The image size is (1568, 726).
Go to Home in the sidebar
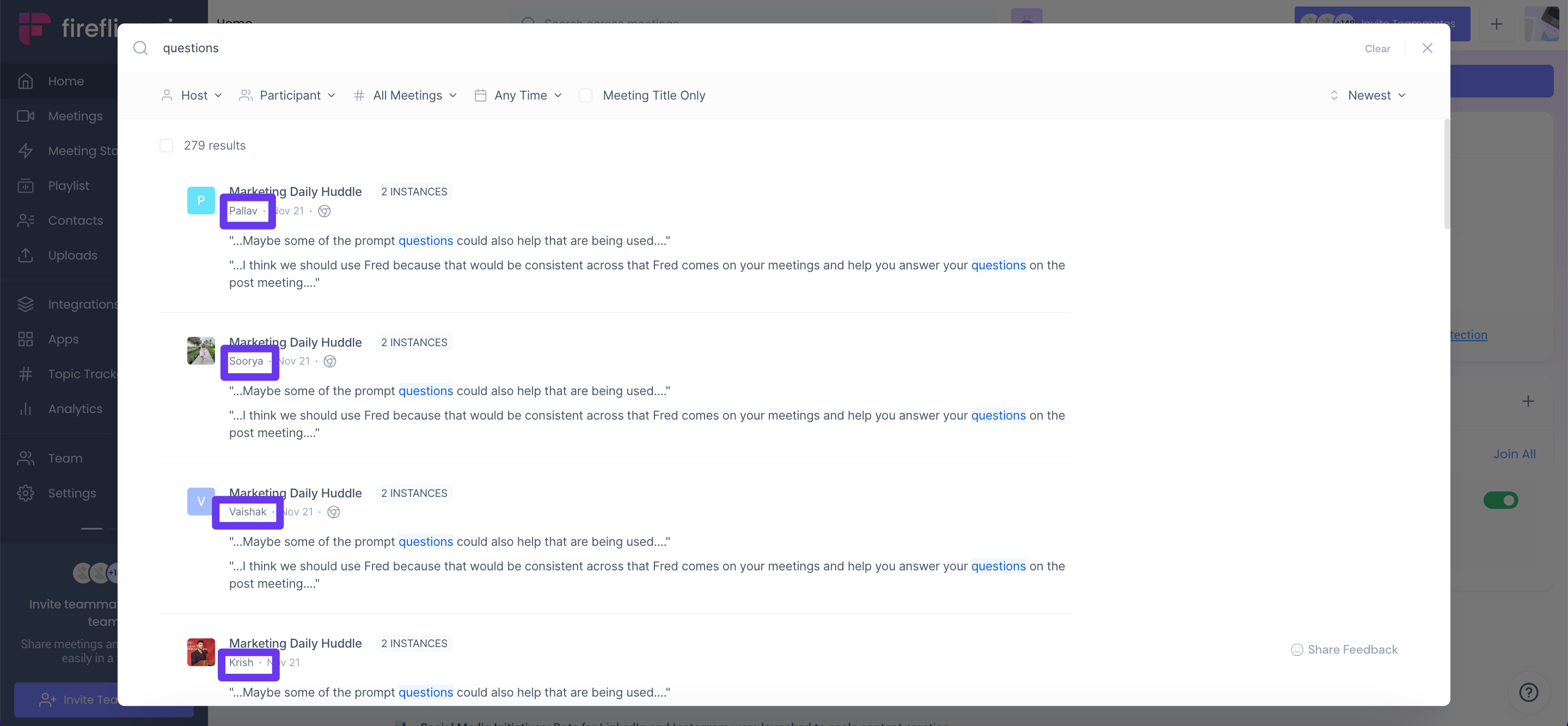(x=66, y=81)
